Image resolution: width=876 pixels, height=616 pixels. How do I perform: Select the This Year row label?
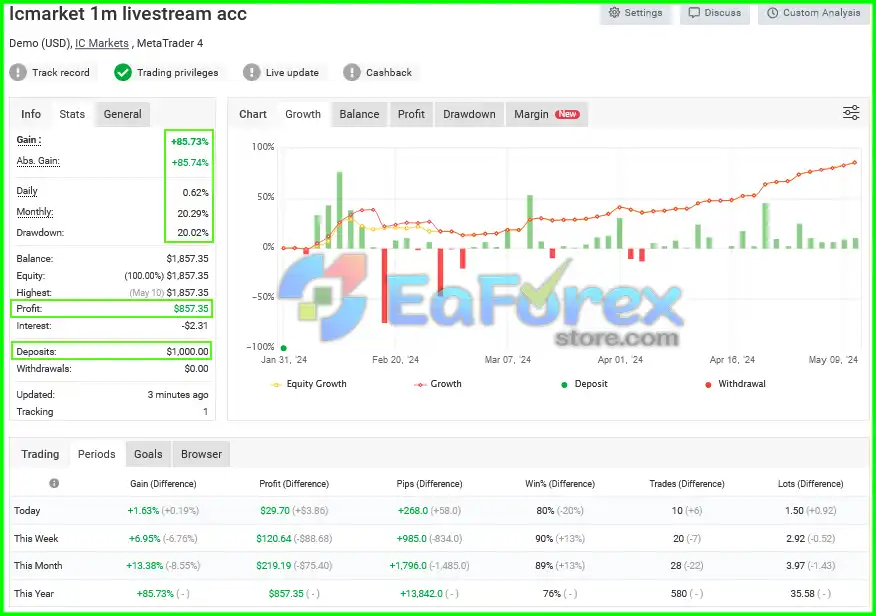(34, 593)
